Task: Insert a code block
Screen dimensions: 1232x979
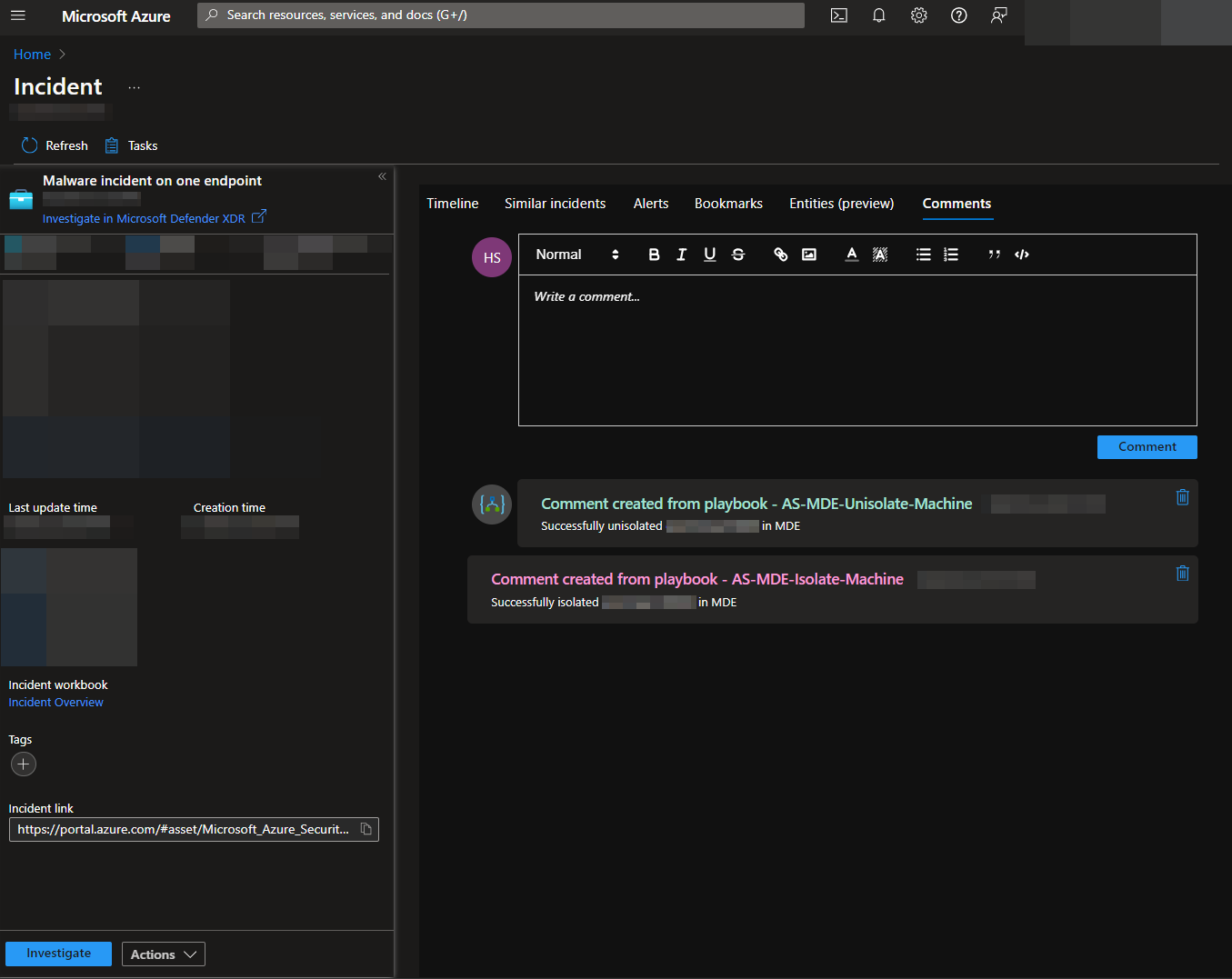Action: (1022, 255)
